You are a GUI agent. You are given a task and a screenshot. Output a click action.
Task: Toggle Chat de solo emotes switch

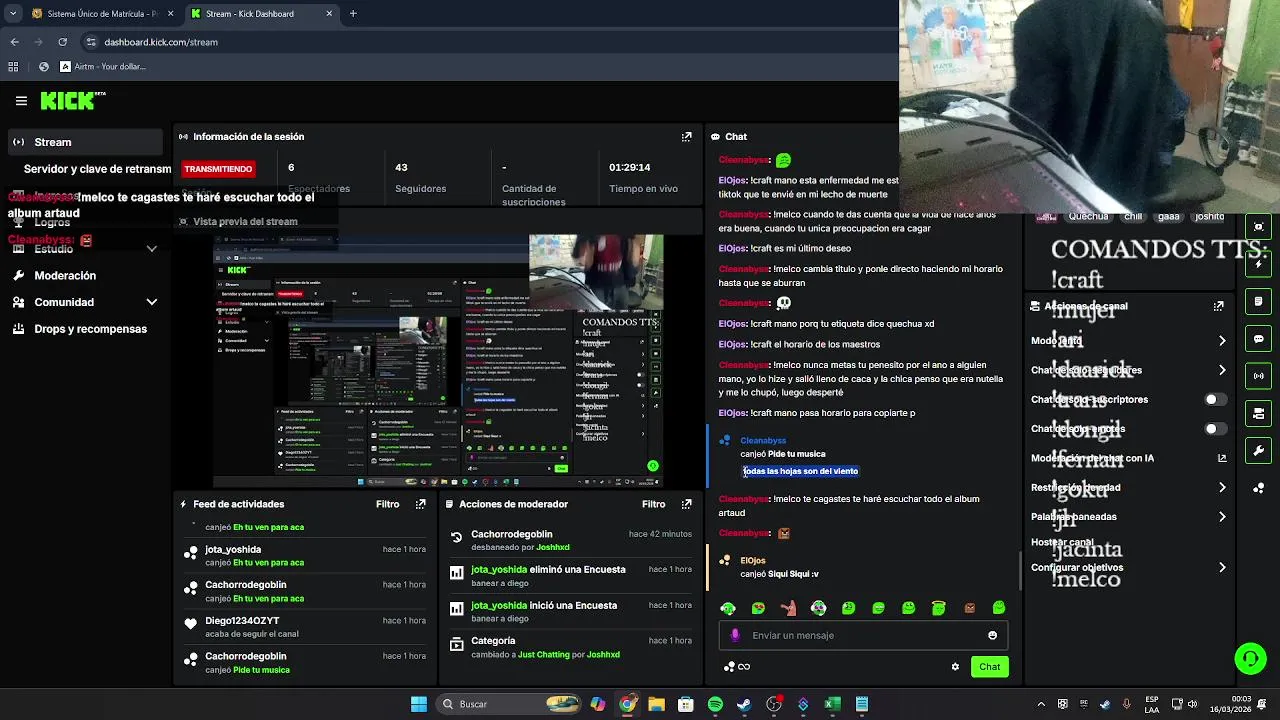tap(1215, 429)
